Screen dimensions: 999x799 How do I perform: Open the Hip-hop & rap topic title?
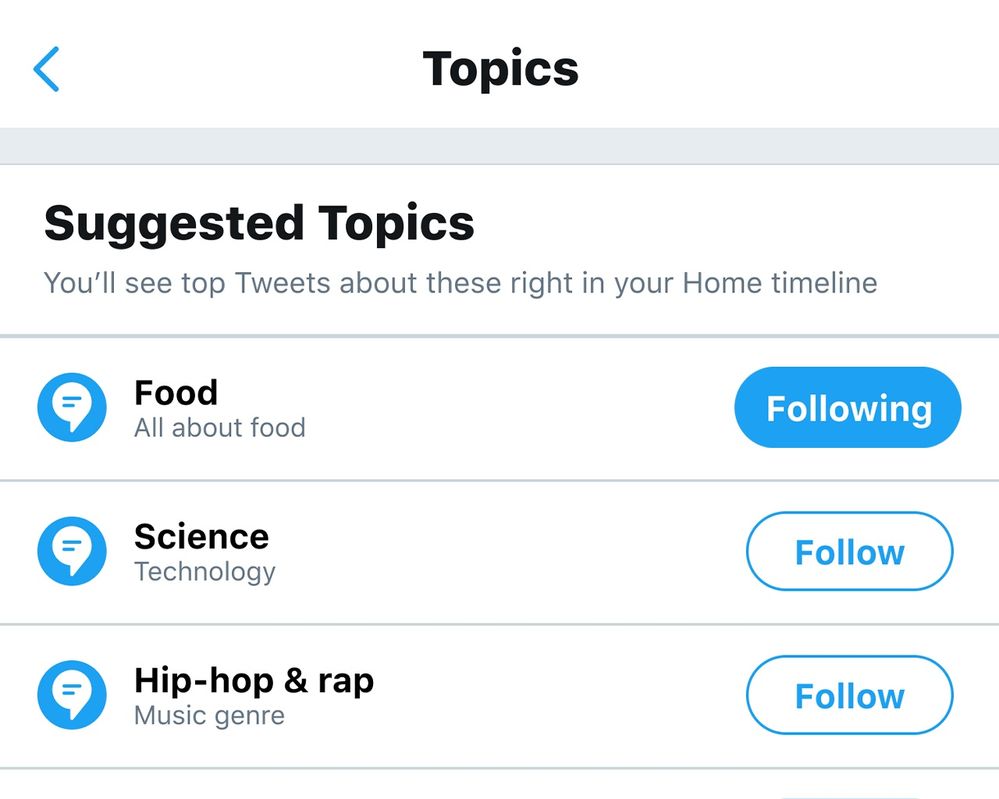[x=254, y=680]
